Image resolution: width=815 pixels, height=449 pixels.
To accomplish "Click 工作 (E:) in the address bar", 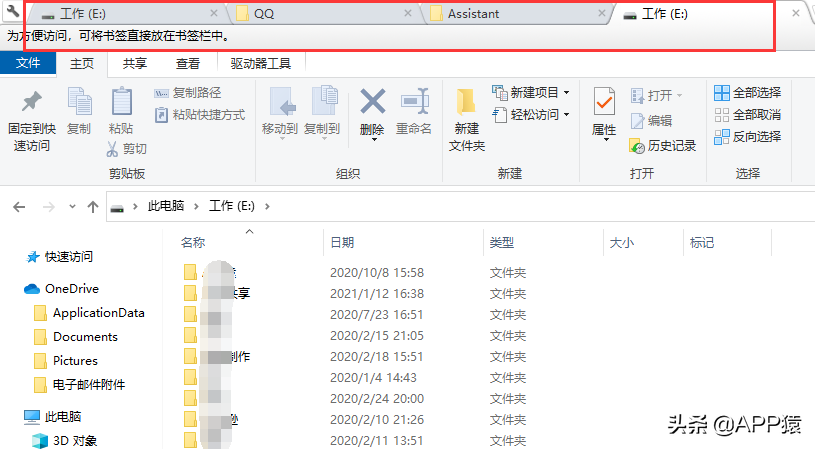I will click(x=232, y=206).
